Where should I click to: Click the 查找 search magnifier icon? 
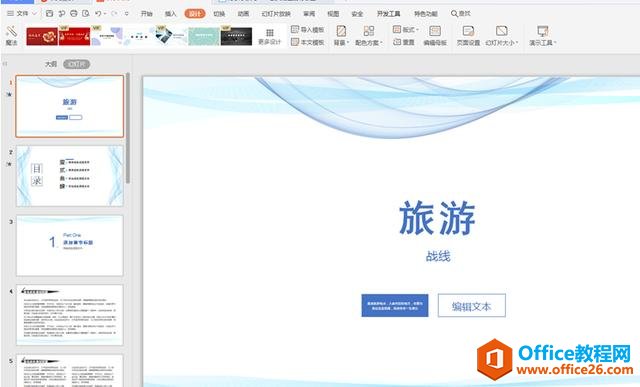click(454, 13)
